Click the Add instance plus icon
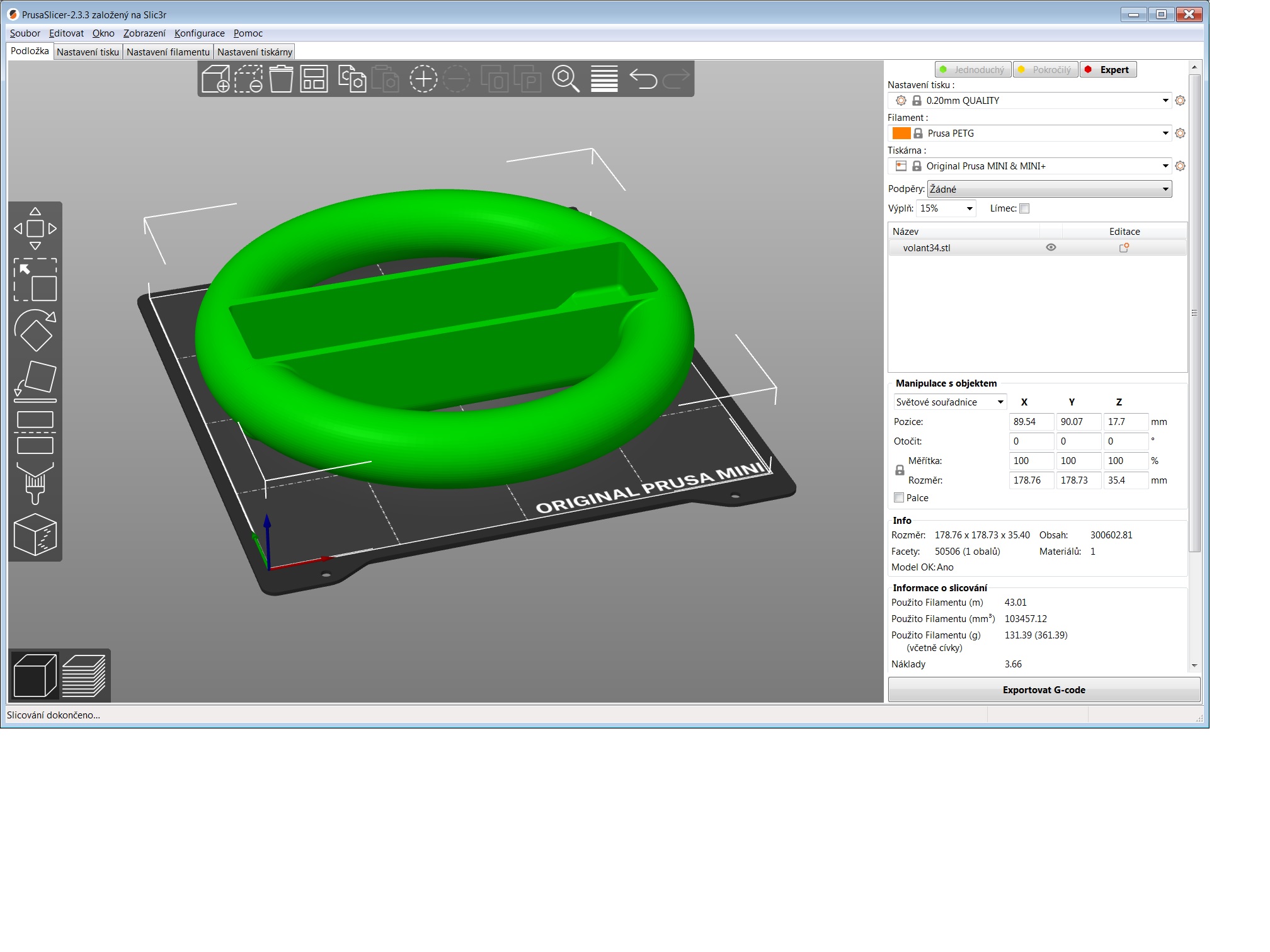The height and width of the screenshot is (952, 1270). click(423, 79)
